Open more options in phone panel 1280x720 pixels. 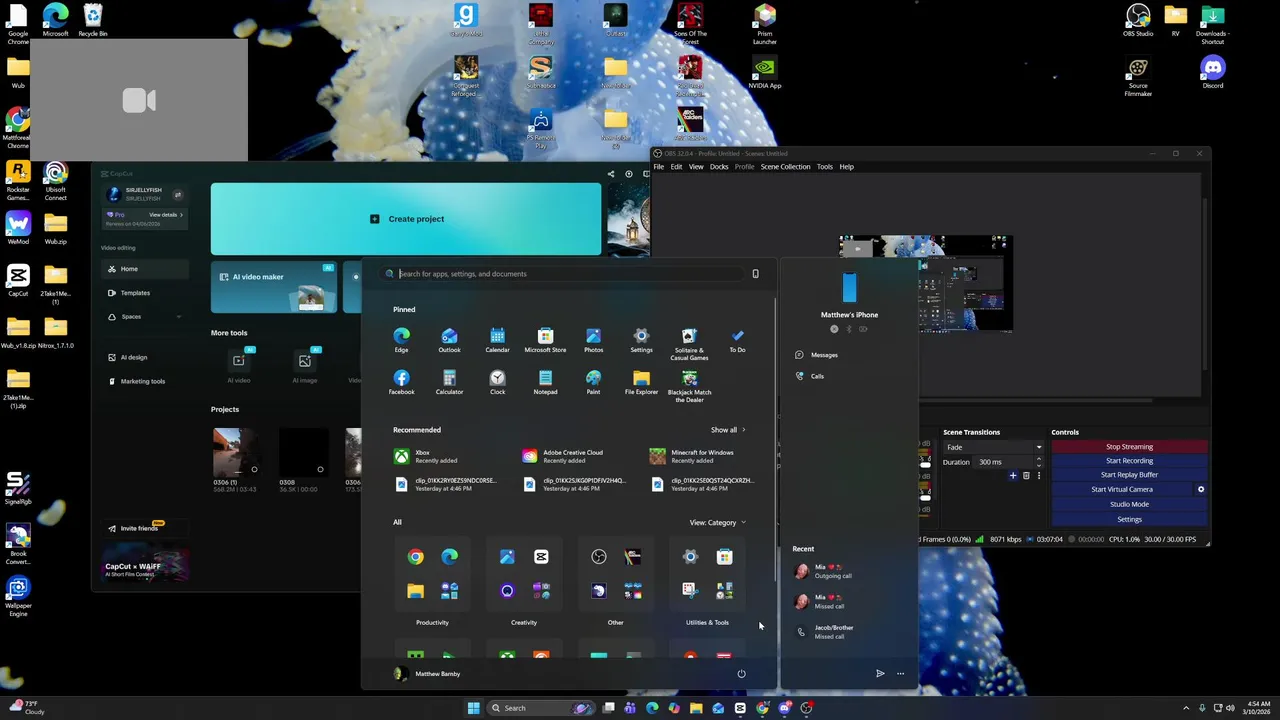900,673
